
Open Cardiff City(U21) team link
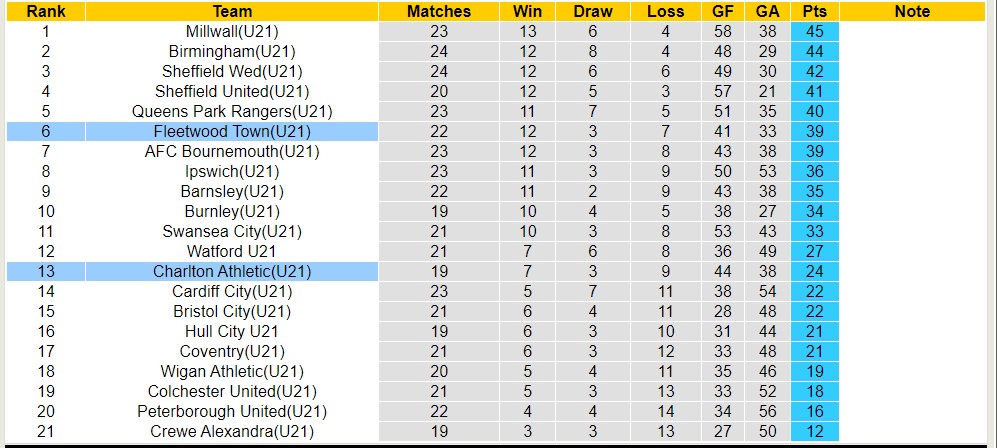232,292
